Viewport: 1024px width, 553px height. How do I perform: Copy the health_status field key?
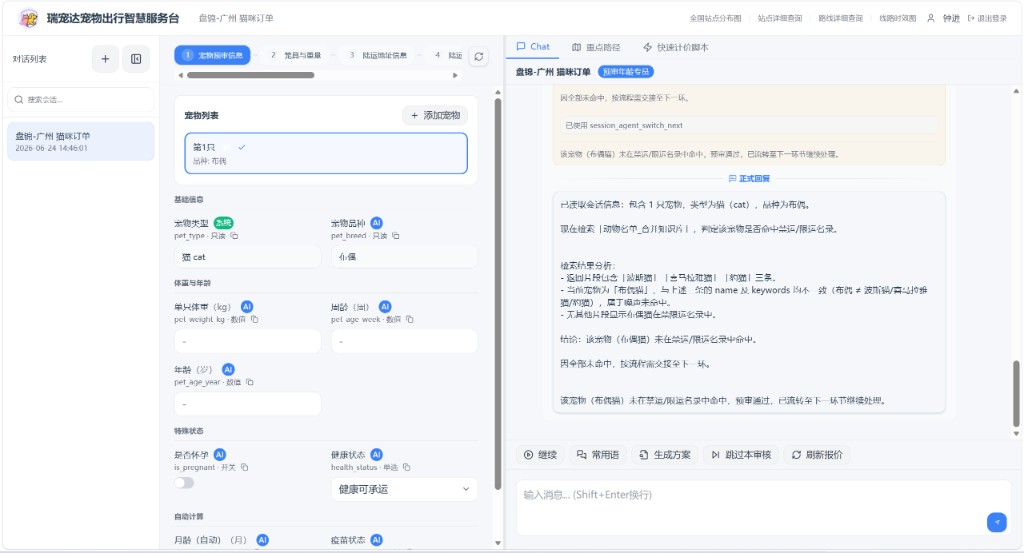pos(406,467)
